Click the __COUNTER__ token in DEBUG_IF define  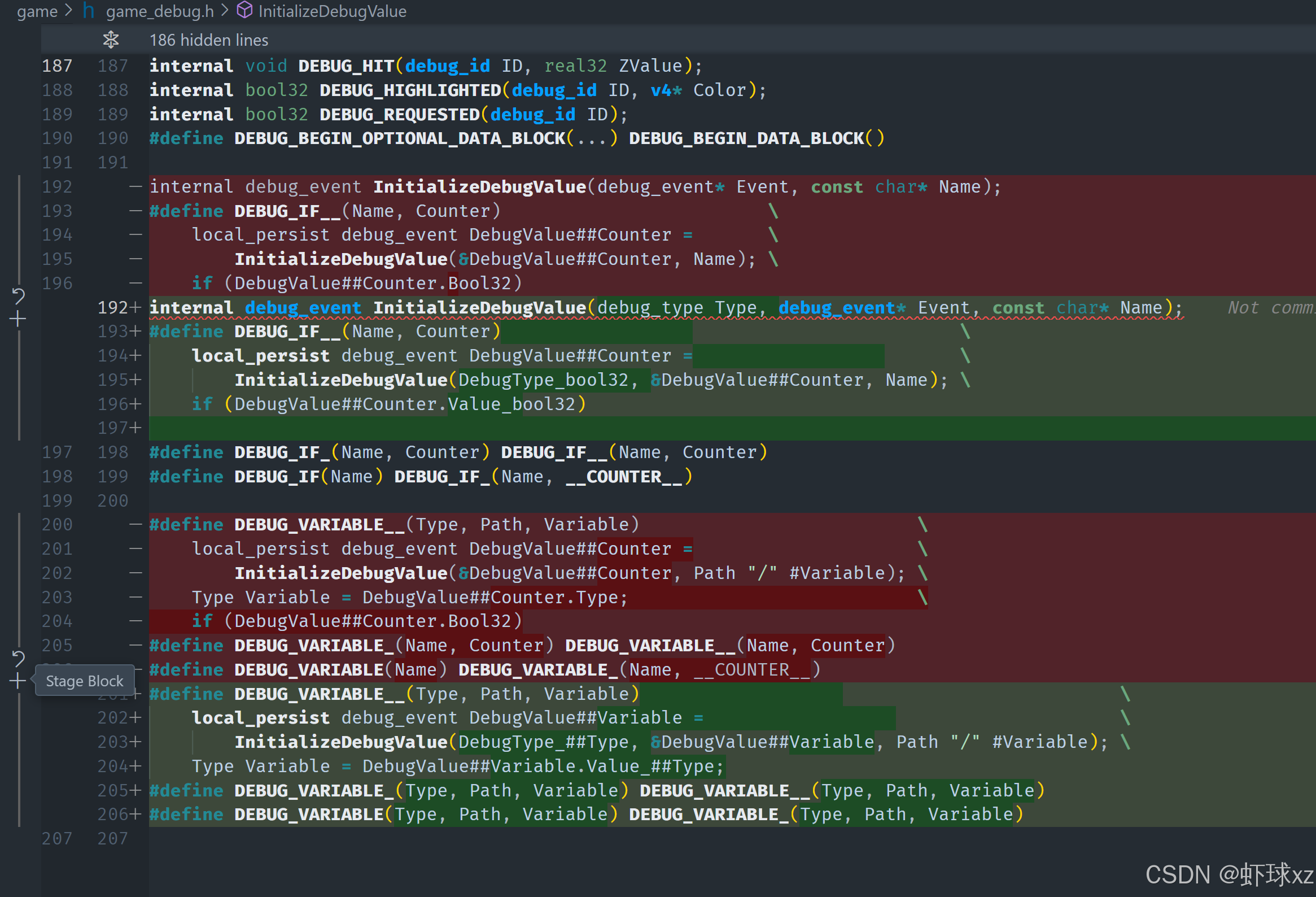click(623, 477)
